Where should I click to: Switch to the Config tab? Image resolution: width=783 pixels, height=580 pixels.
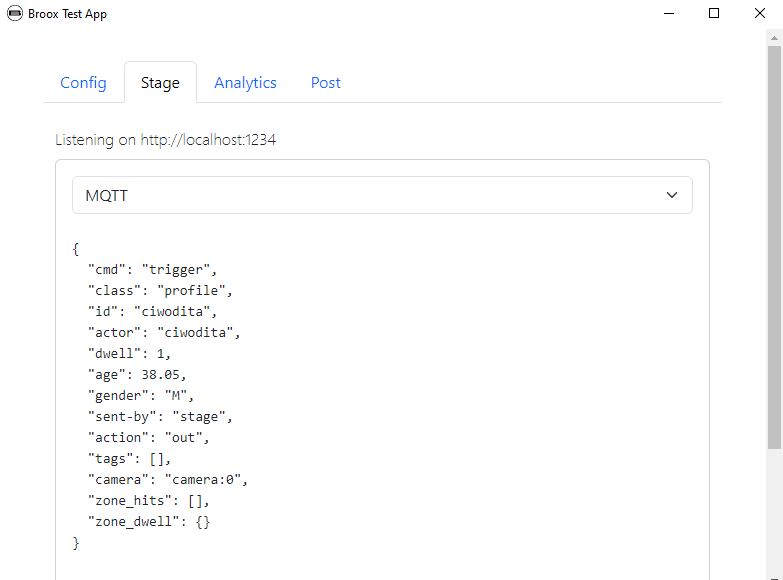click(x=83, y=82)
